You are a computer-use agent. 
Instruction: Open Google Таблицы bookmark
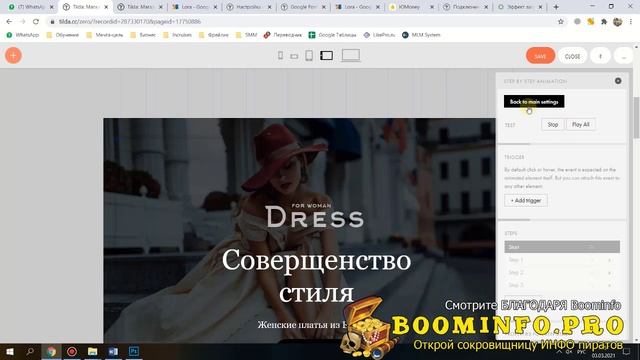coord(333,35)
